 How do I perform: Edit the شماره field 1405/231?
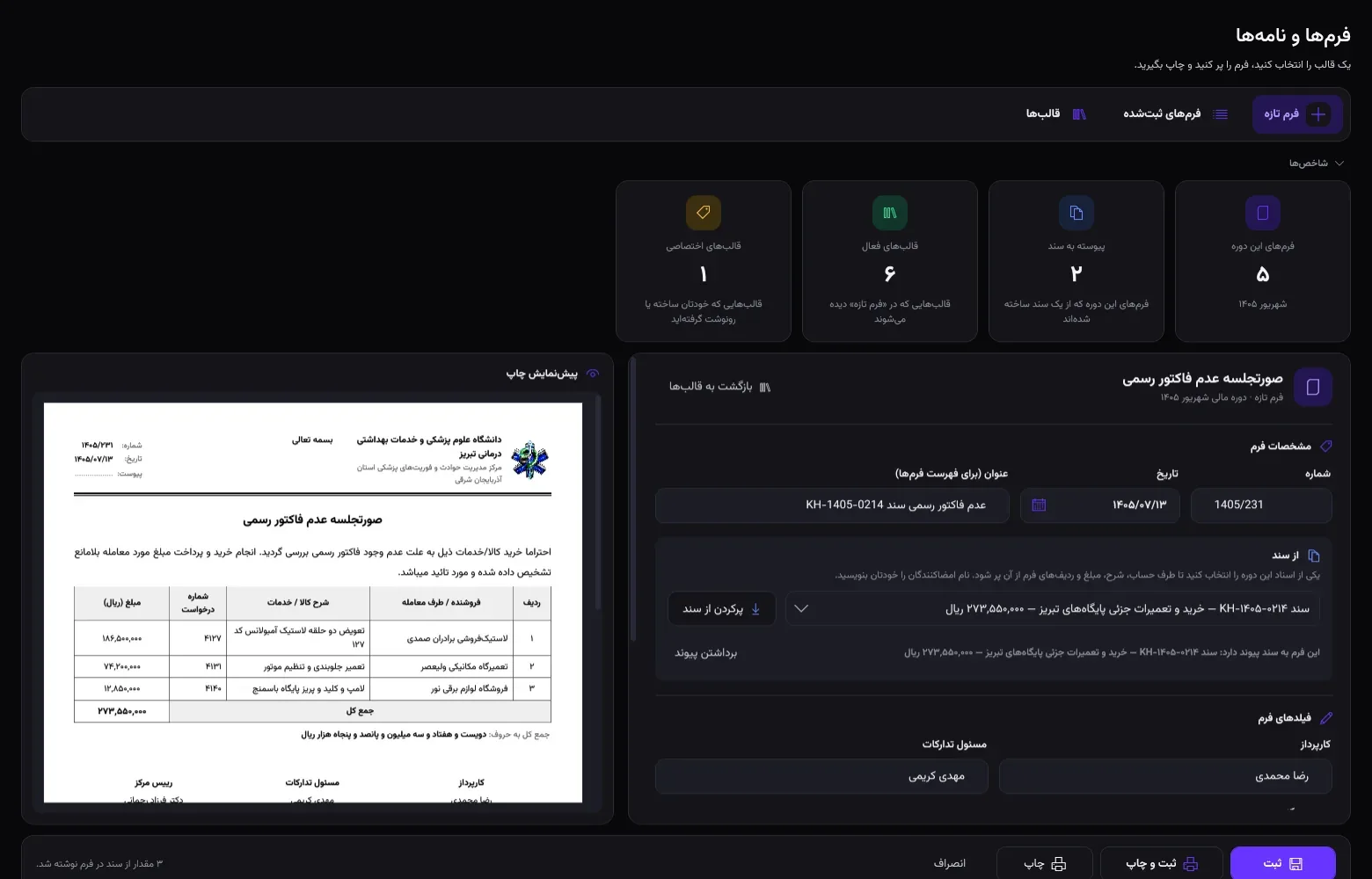[1261, 505]
